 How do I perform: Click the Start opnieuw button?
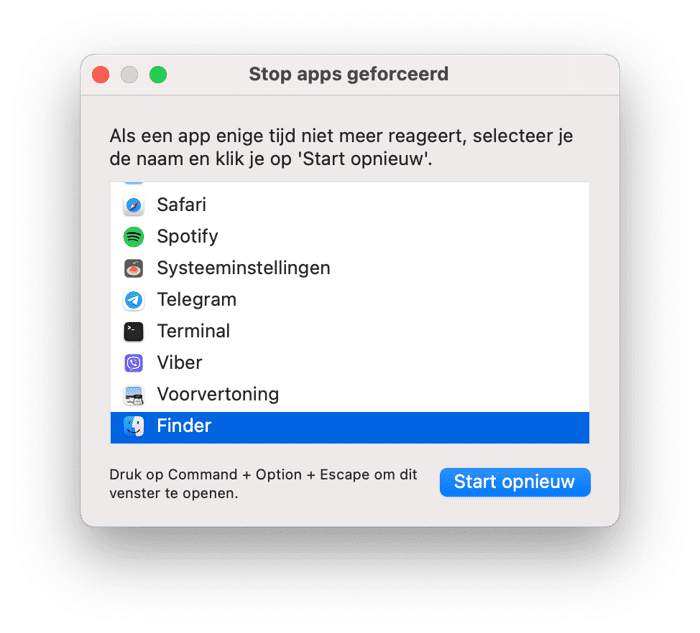[x=515, y=482]
